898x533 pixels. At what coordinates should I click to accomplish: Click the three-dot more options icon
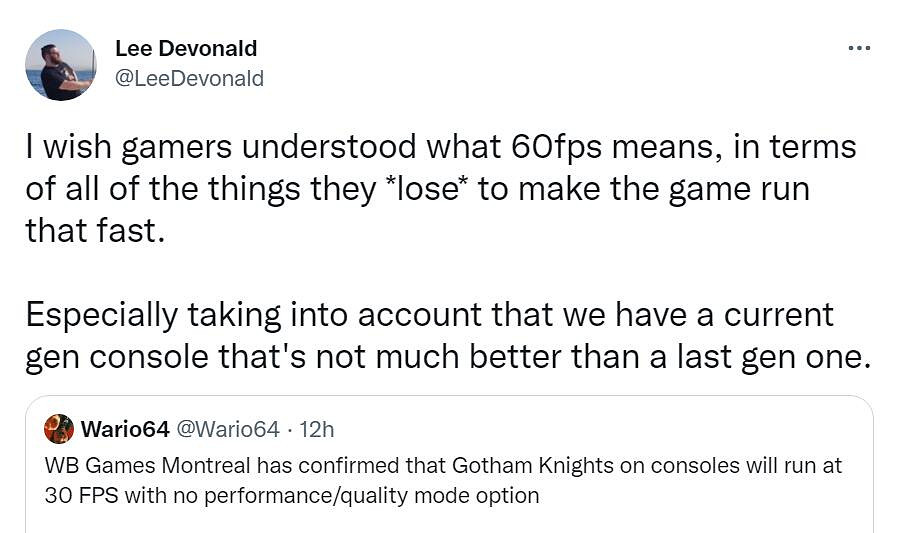coord(858,49)
